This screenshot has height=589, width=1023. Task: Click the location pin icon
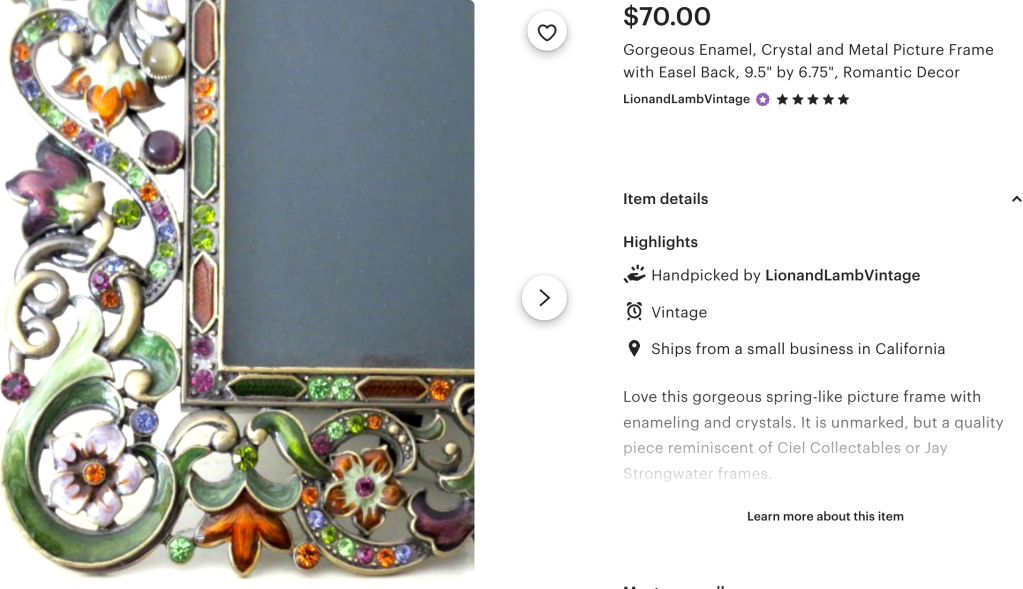coord(634,349)
